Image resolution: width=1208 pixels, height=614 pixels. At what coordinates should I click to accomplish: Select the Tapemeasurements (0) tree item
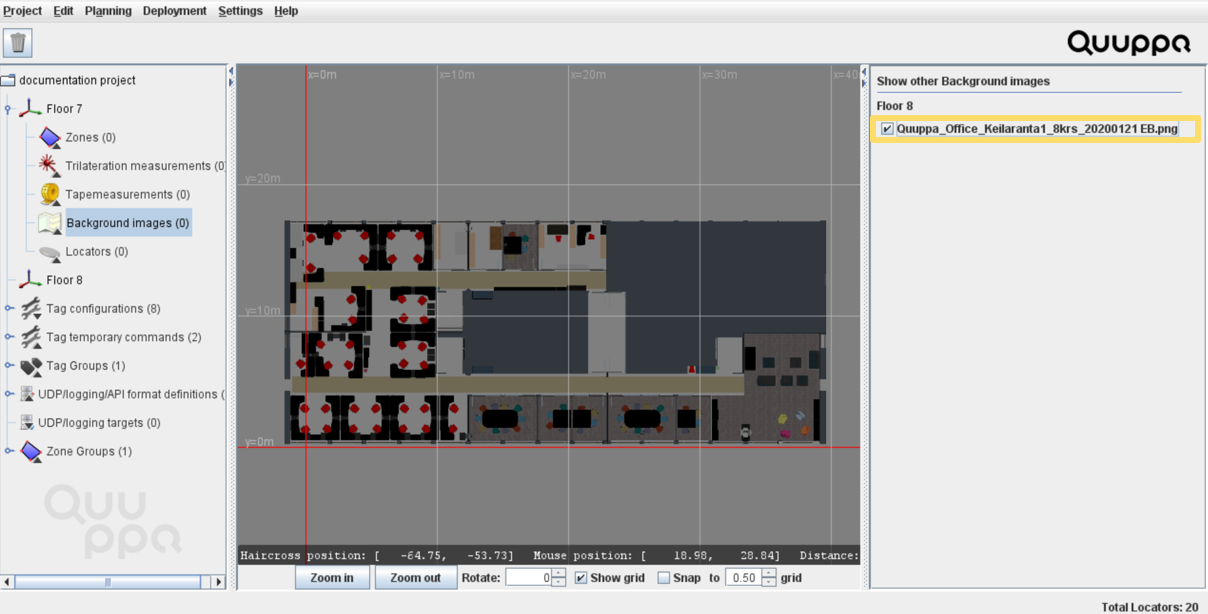pos(127,194)
